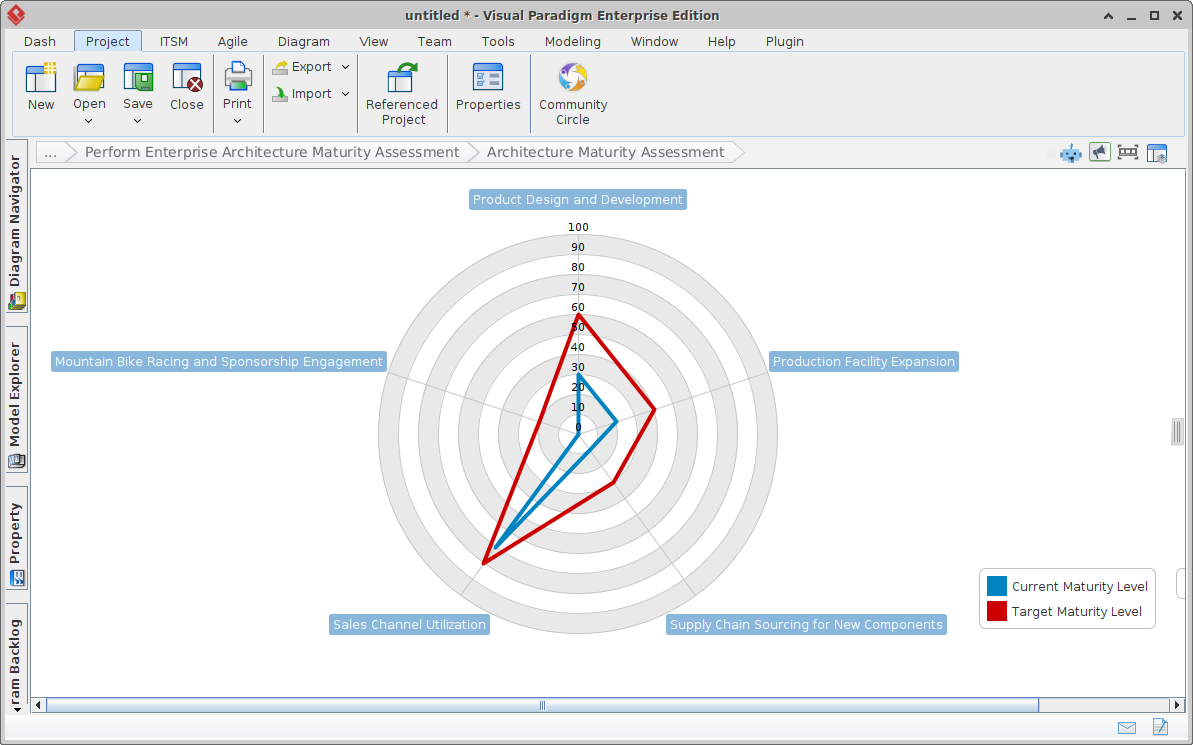Click the envelope message icon in status bar
The width and height of the screenshot is (1193, 745).
coord(1127,727)
